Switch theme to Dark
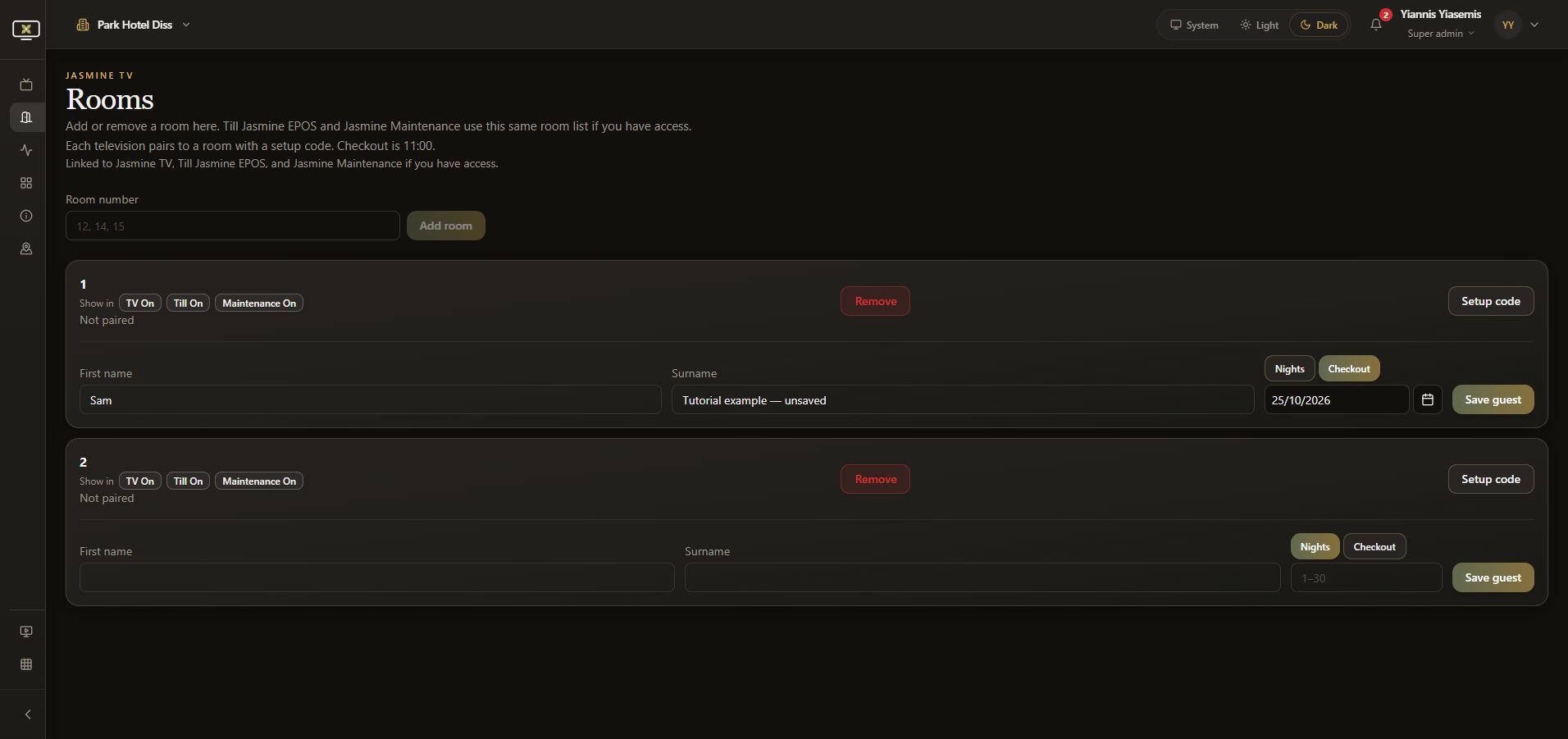 (1319, 25)
